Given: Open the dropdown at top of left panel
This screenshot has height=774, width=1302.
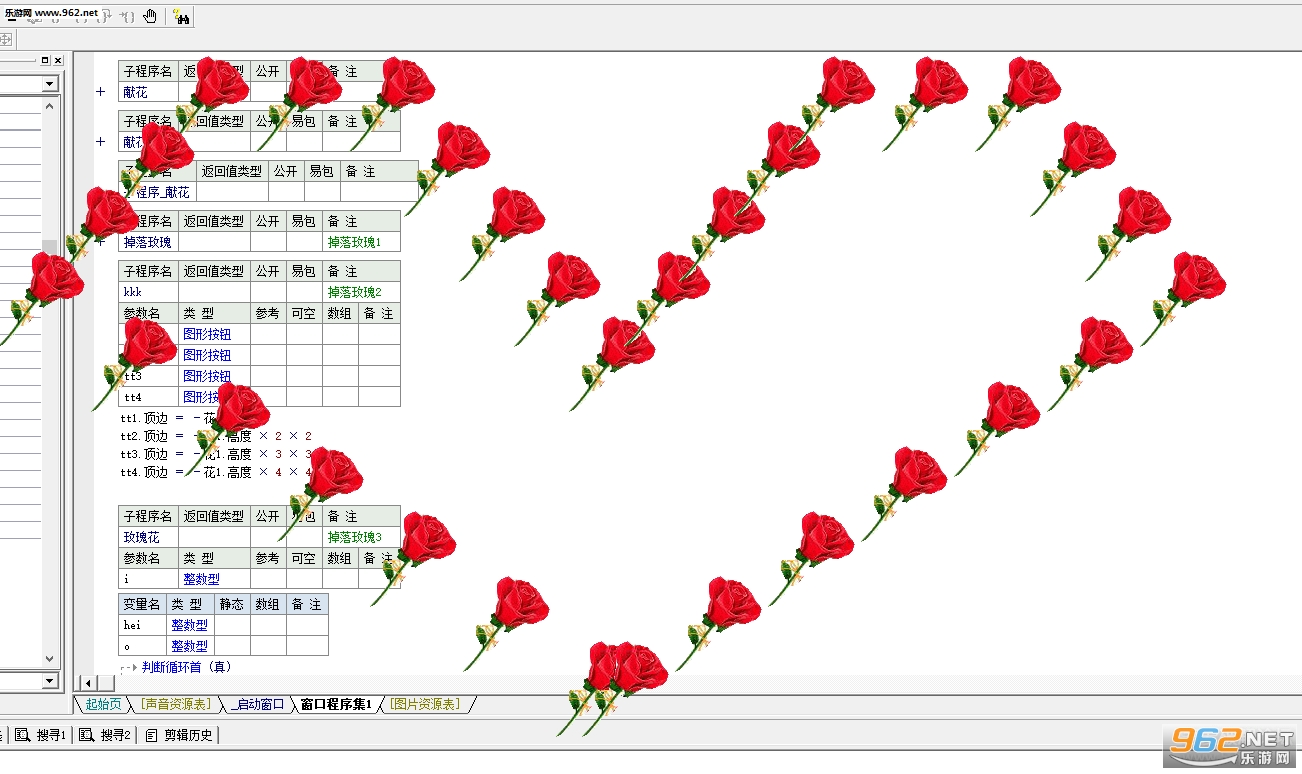Looking at the screenshot, I should [50, 84].
